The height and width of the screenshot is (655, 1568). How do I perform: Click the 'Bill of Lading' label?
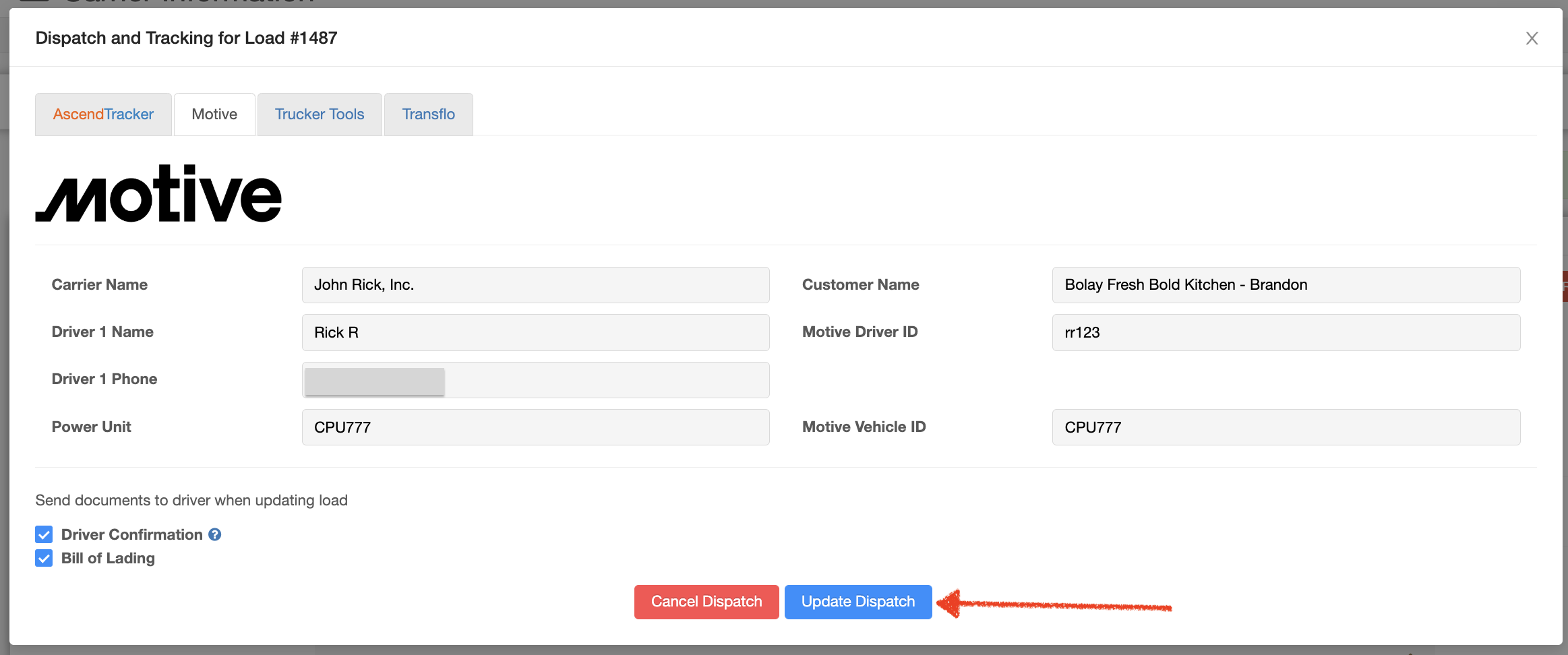[108, 558]
